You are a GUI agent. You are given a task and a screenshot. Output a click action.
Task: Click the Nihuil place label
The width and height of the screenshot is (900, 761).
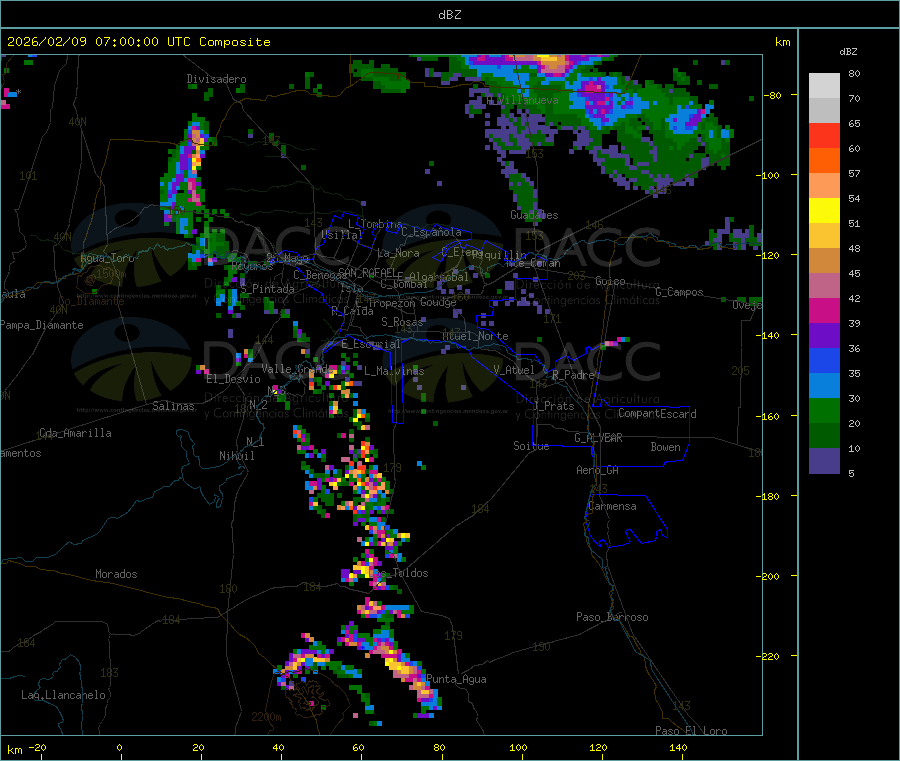tap(236, 456)
